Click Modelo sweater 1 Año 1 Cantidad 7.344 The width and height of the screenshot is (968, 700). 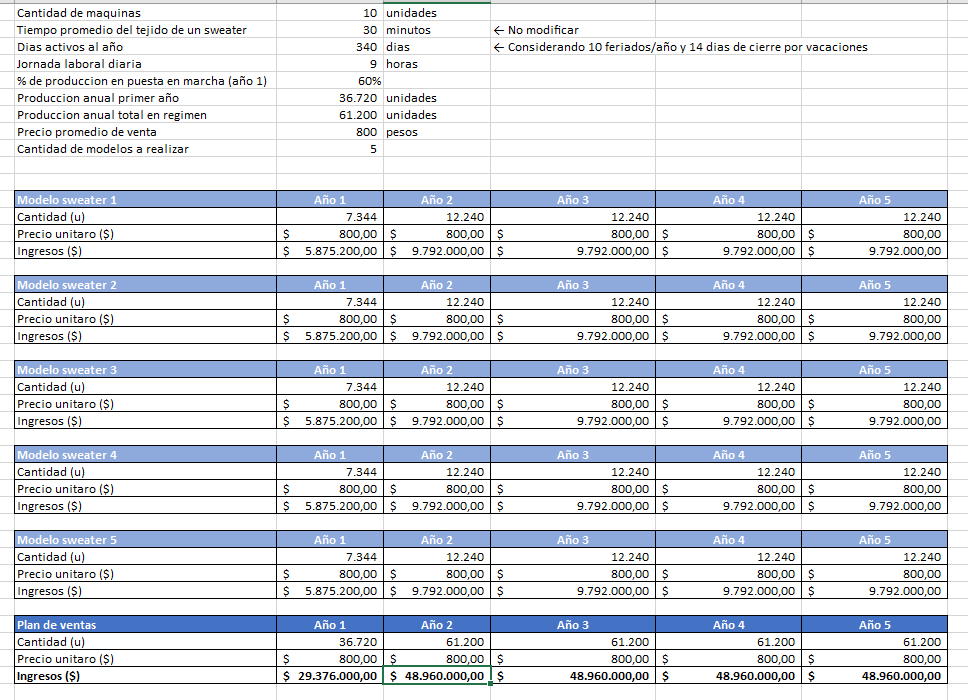point(330,217)
